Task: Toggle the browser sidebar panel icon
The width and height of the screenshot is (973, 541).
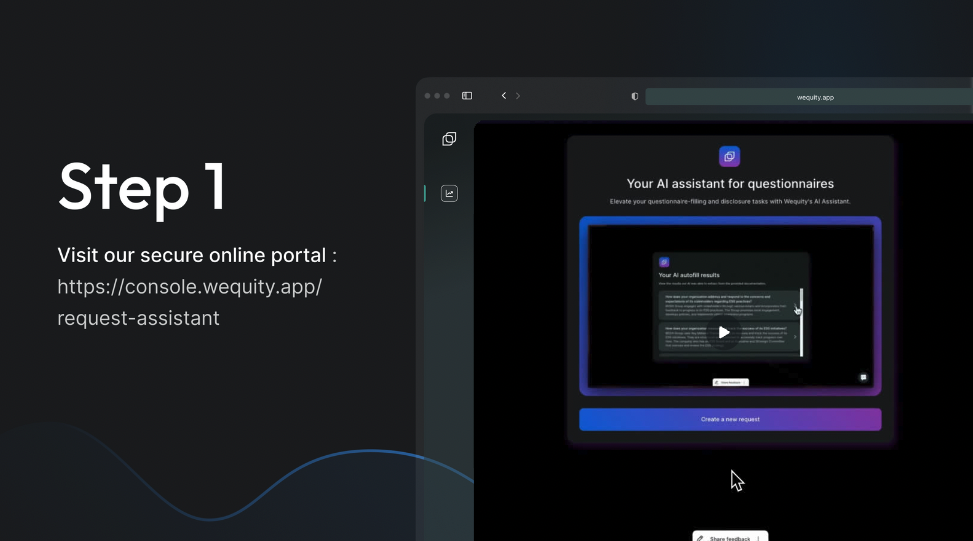Action: (467, 96)
